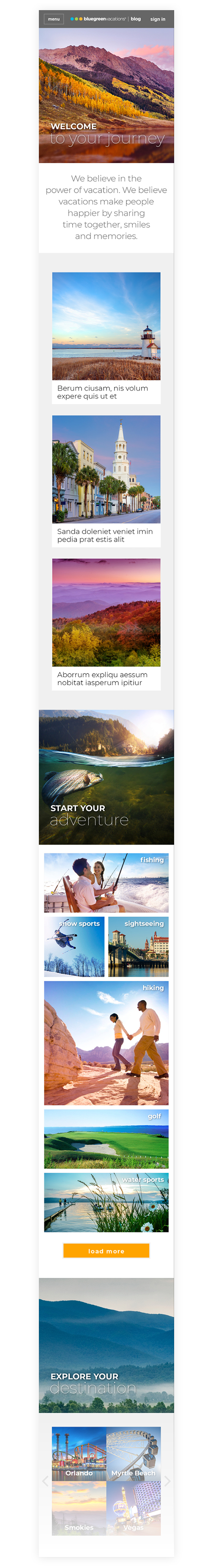Select the hiking activity tile
This screenshot has height=1568, width=213.
pyautogui.click(x=106, y=1043)
